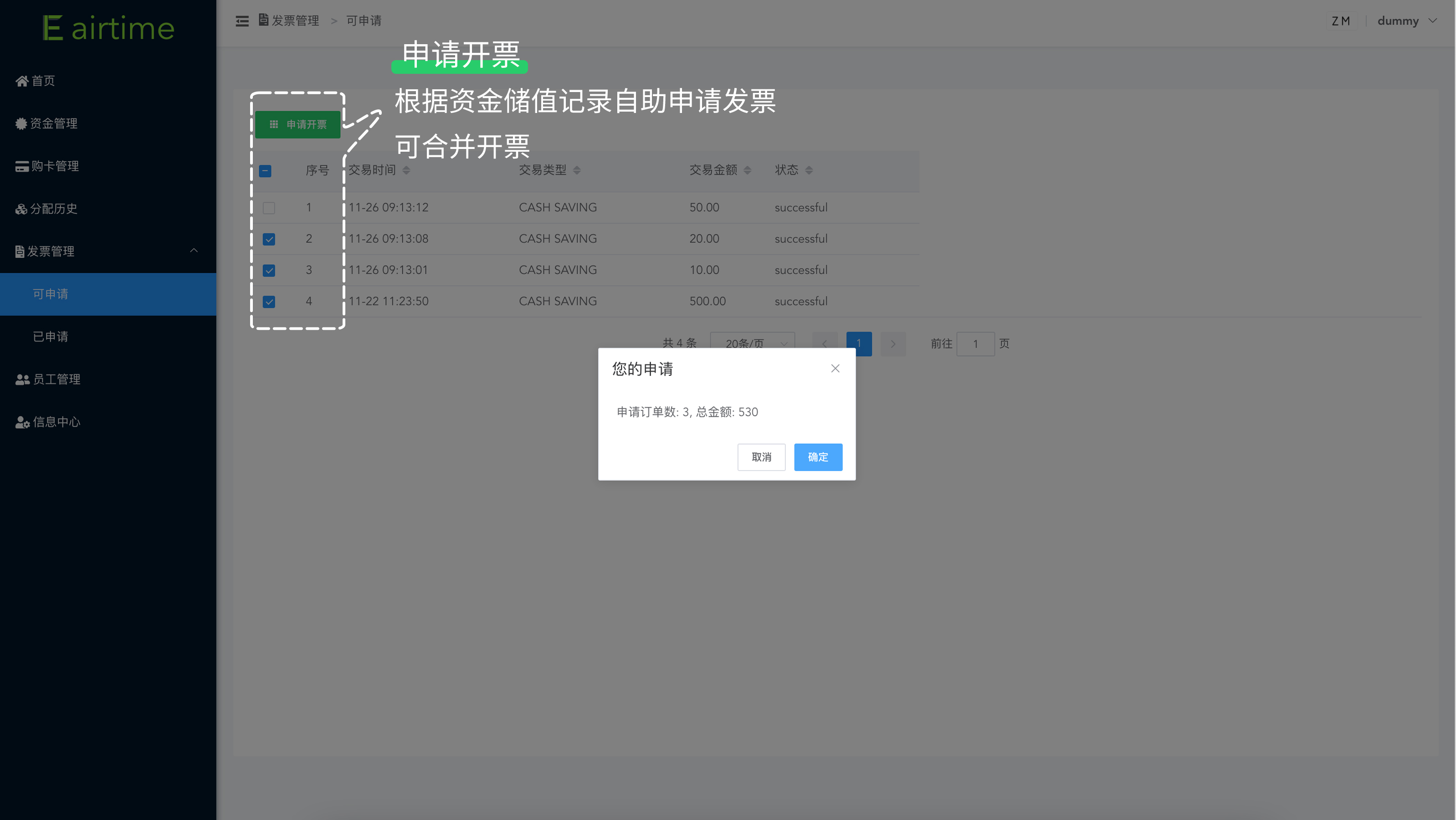The height and width of the screenshot is (820, 1456).
Task: Uncheck the checkbox for row 2
Action: coord(269,239)
